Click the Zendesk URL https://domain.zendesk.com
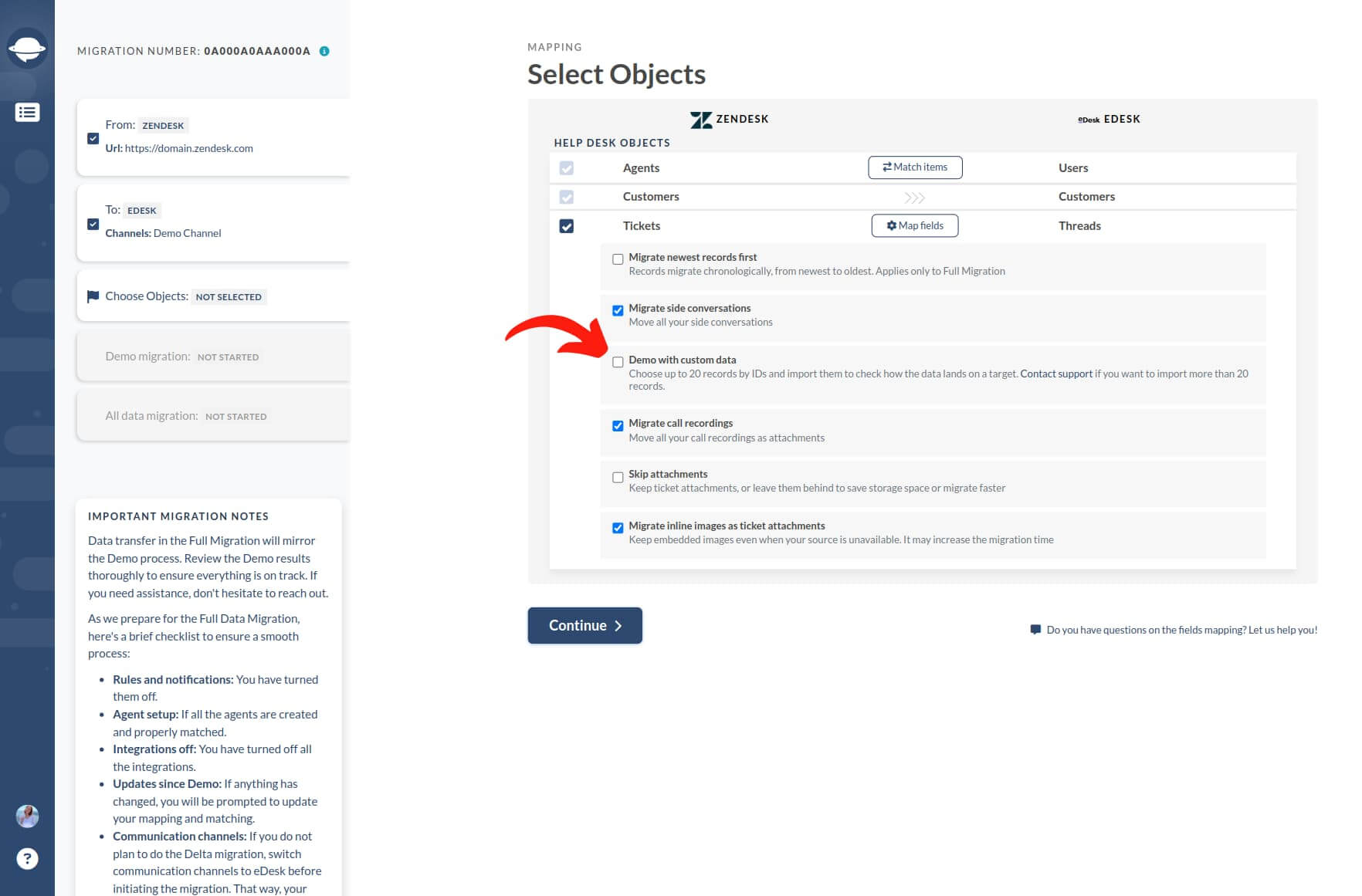 [x=189, y=148]
